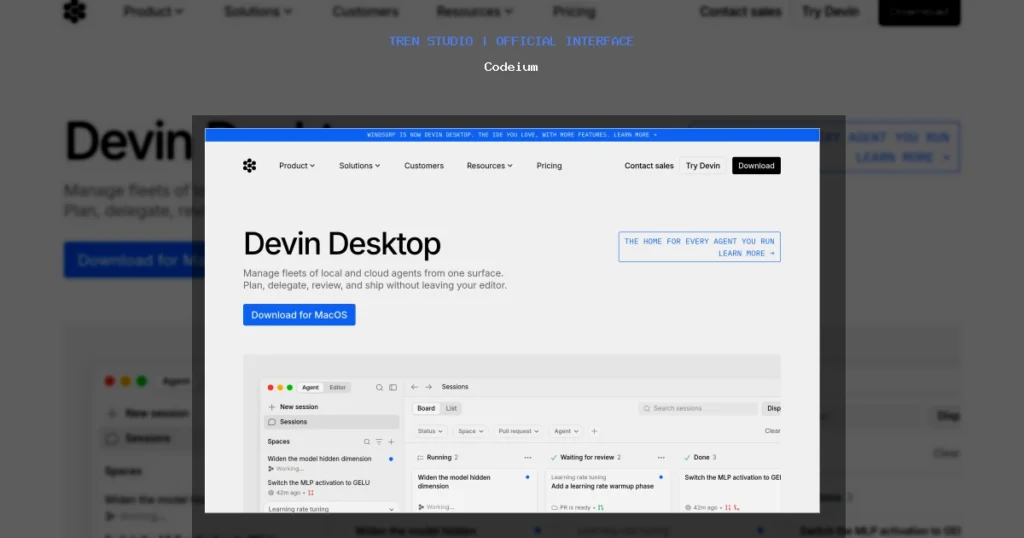This screenshot has width=1024, height=538.
Task: Click the plus icon in Spaces header
Action: pyautogui.click(x=391, y=442)
